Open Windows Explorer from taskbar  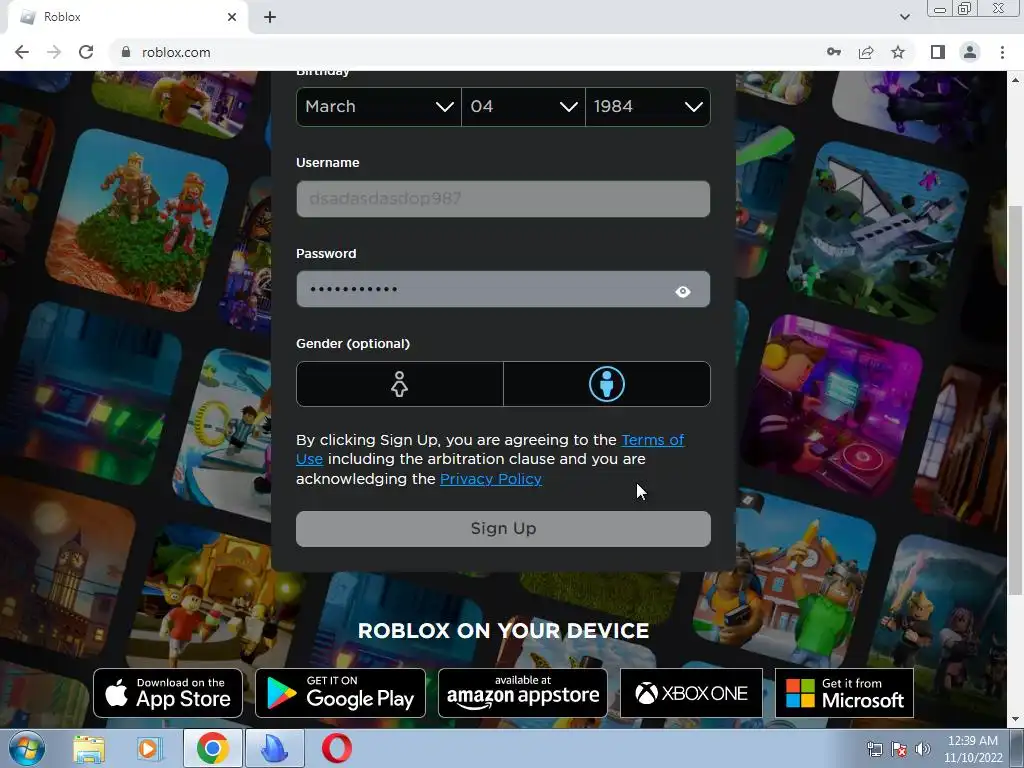(x=89, y=748)
